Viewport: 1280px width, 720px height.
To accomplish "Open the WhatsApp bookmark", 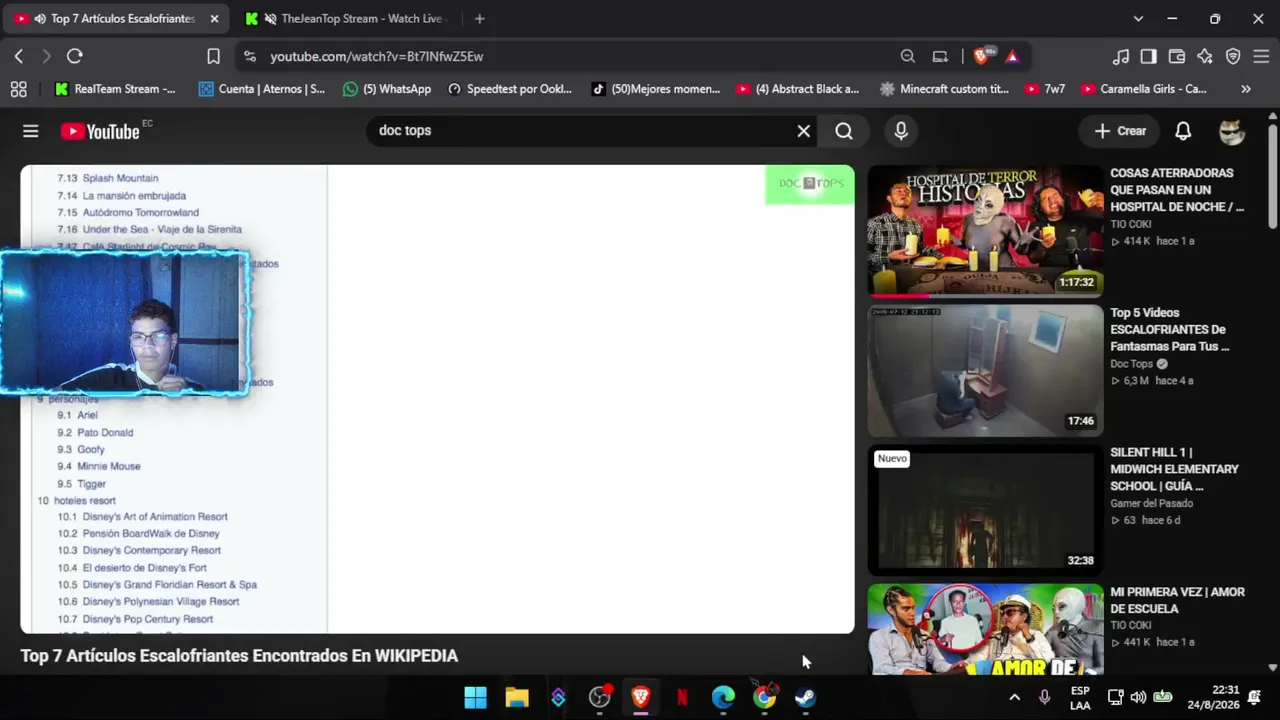I will click(x=387, y=89).
